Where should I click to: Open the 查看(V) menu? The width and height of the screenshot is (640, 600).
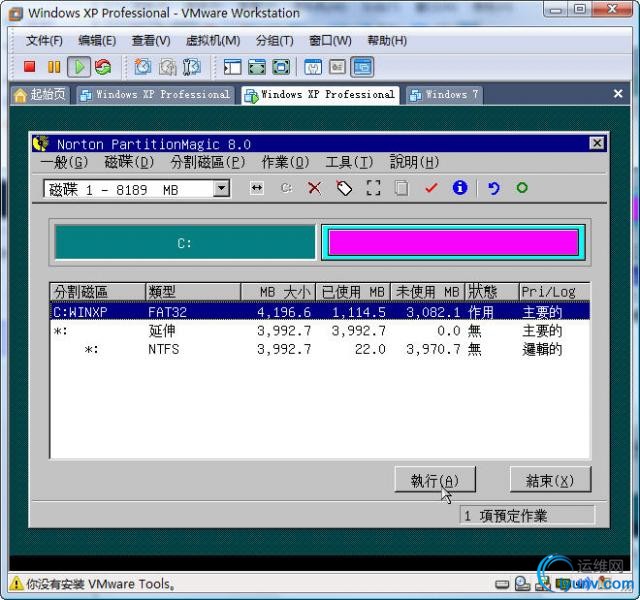(151, 40)
